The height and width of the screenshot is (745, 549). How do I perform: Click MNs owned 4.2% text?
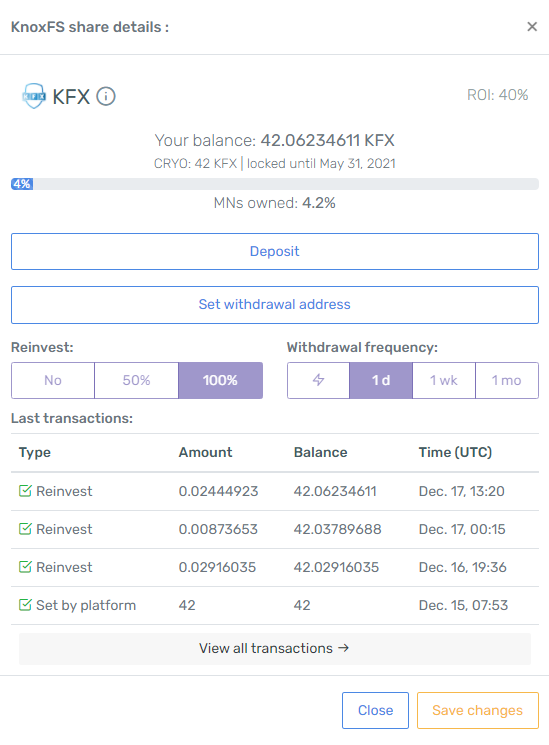(275, 203)
